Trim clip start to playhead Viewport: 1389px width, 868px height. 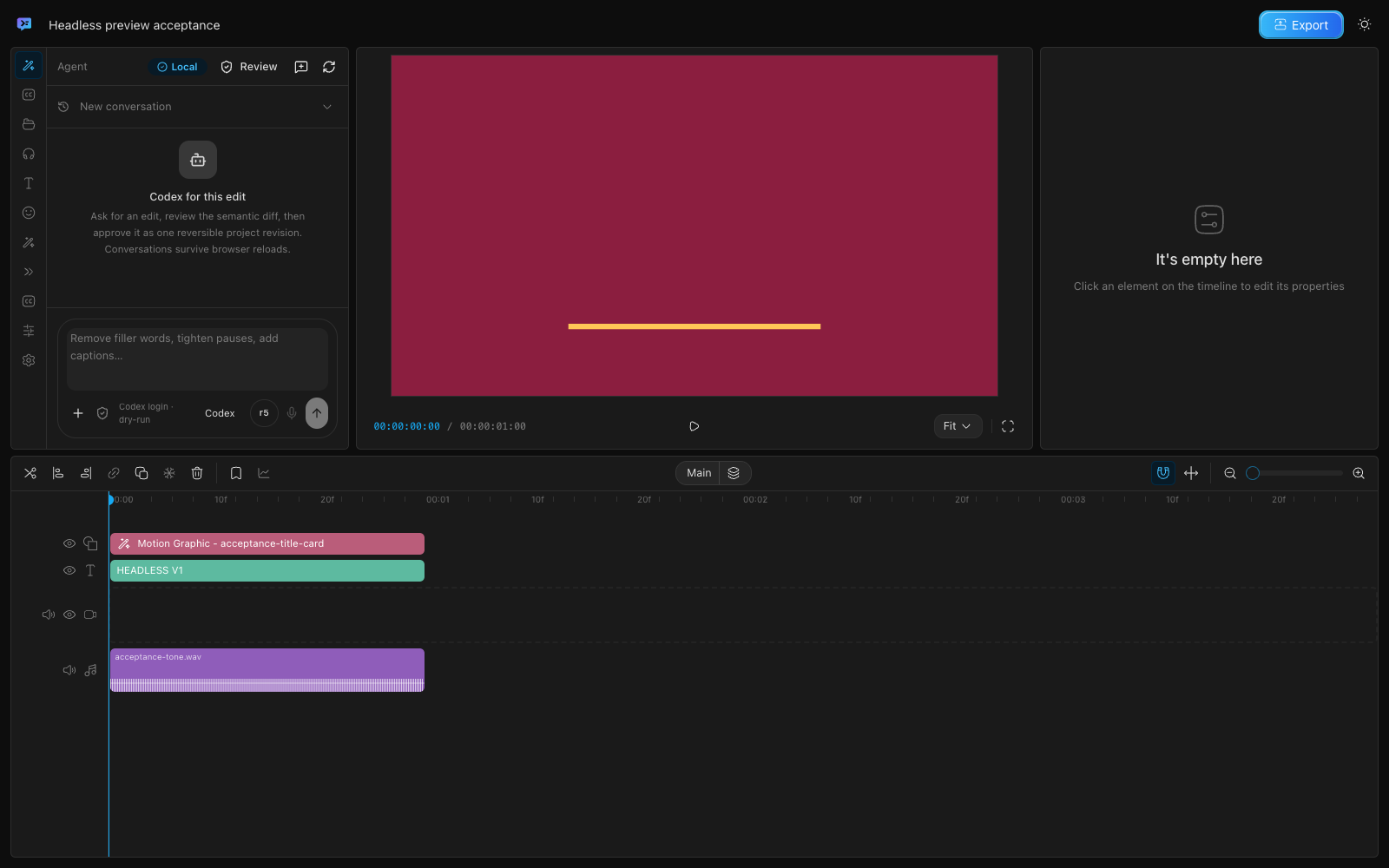pyautogui.click(x=58, y=473)
